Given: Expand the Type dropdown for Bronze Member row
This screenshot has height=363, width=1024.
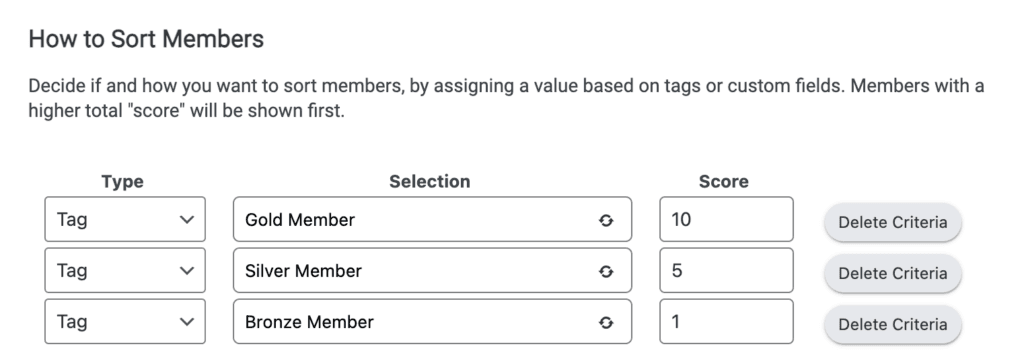Looking at the screenshot, I should (125, 321).
